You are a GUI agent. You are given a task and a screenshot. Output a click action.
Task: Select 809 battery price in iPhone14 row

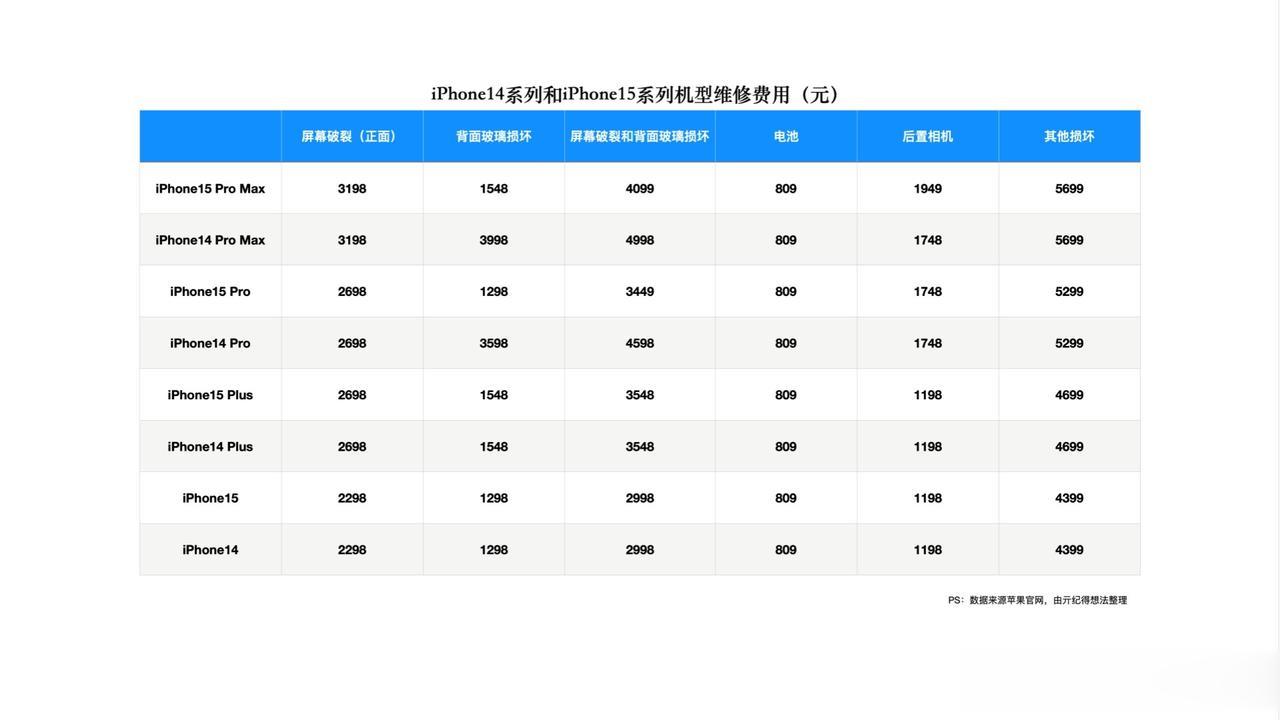[x=786, y=550]
